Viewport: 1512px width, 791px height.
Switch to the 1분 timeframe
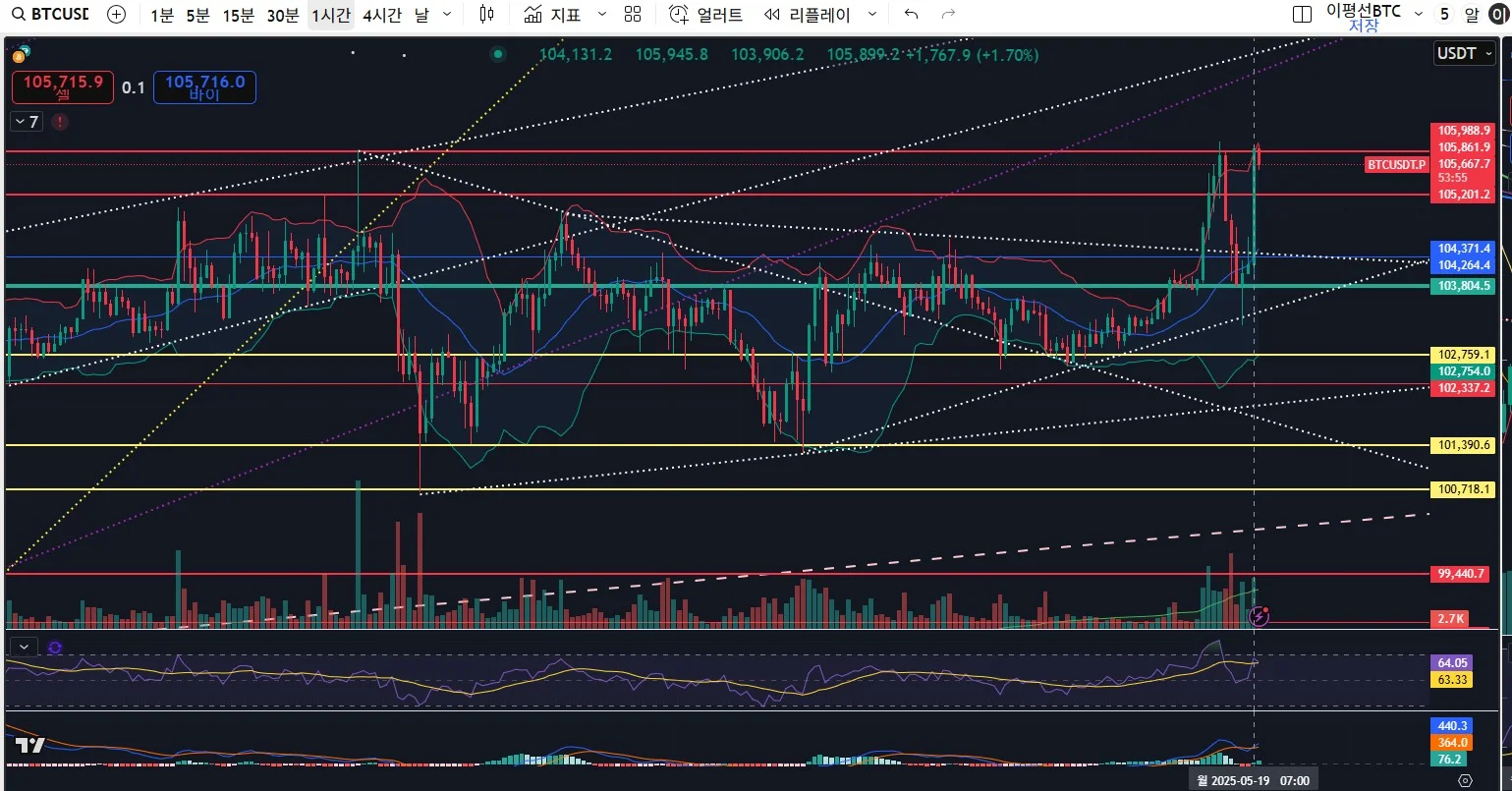click(162, 15)
